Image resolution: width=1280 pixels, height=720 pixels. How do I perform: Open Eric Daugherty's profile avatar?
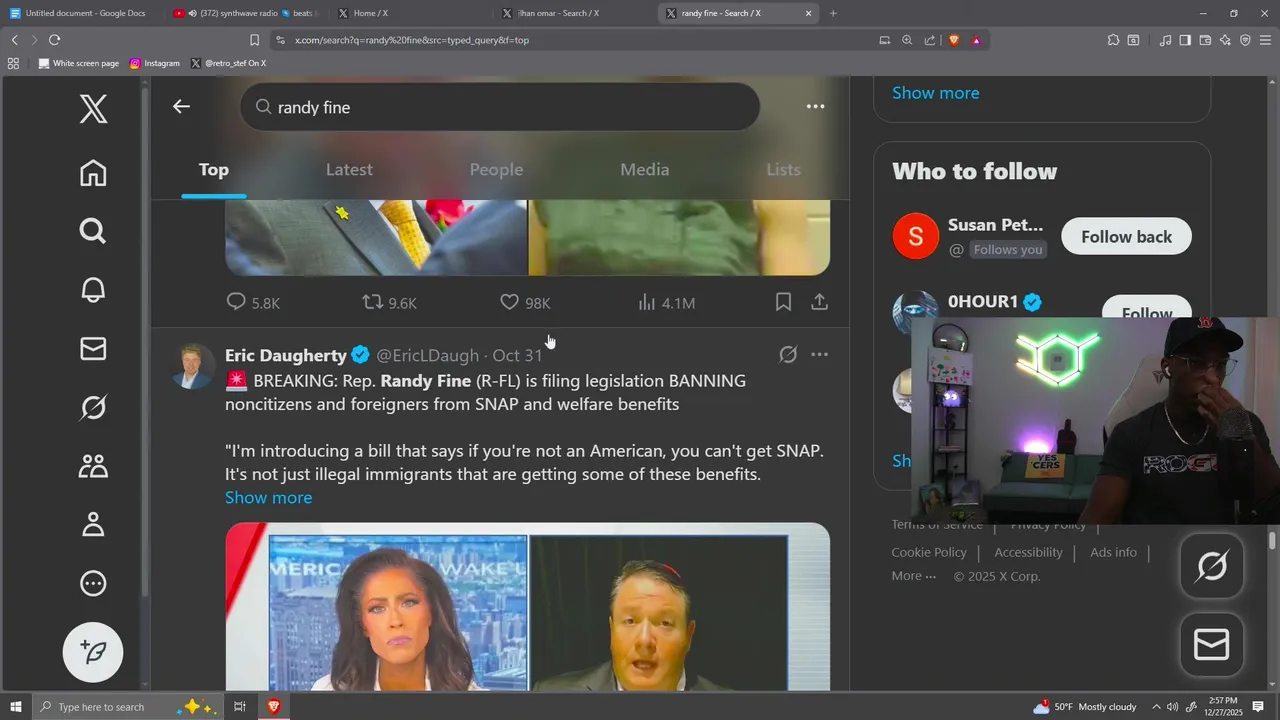pos(192,366)
